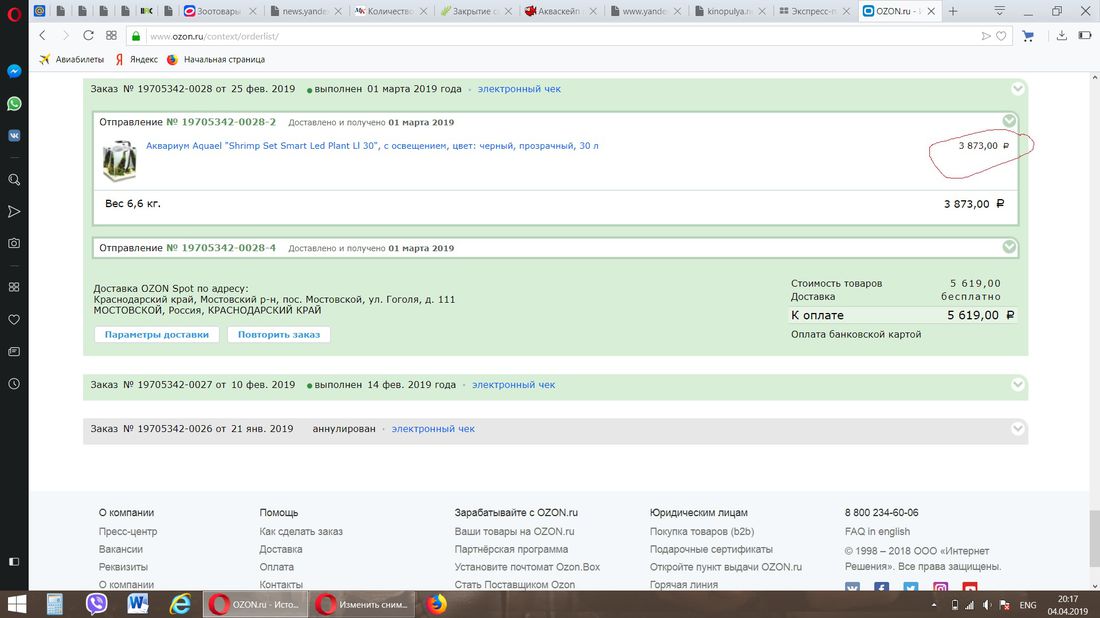
Task: Open downloads icon in browser toolbar
Action: pyautogui.click(x=1062, y=35)
